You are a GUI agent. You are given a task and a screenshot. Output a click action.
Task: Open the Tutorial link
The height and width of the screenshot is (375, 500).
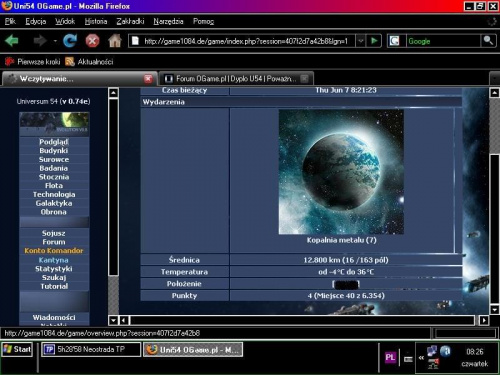[54, 286]
